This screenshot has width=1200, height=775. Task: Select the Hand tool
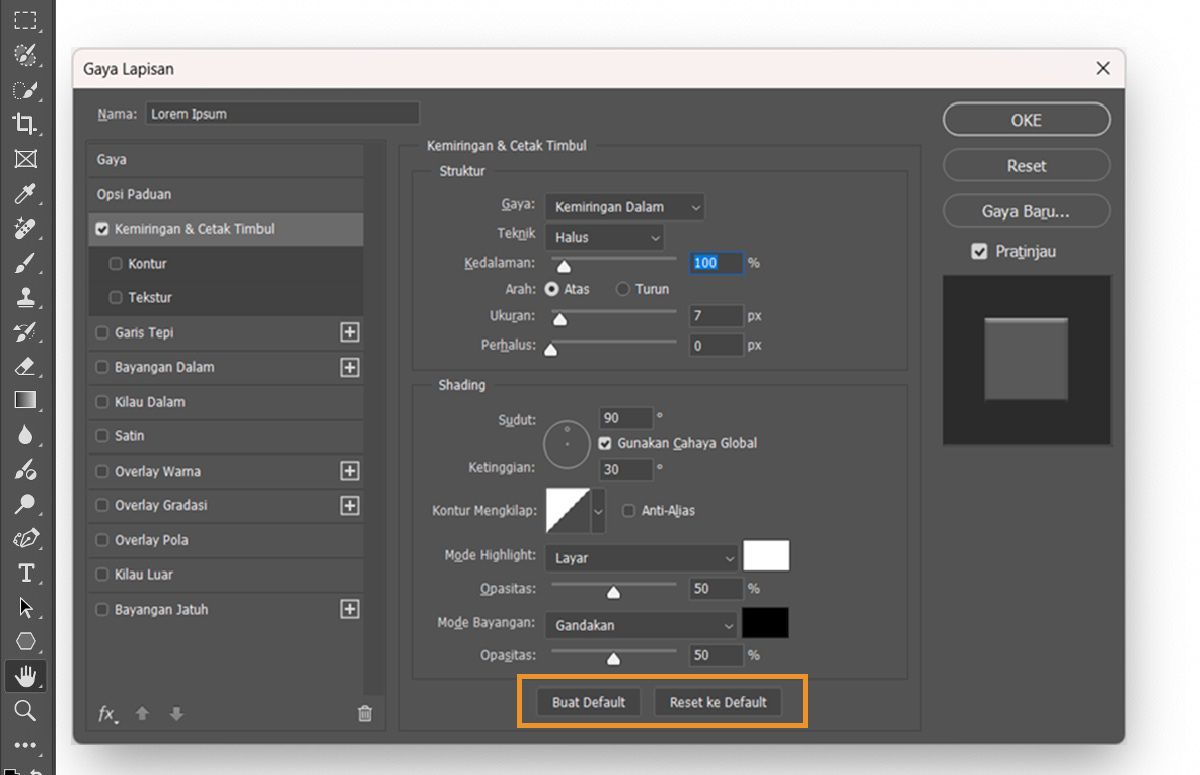(x=25, y=675)
